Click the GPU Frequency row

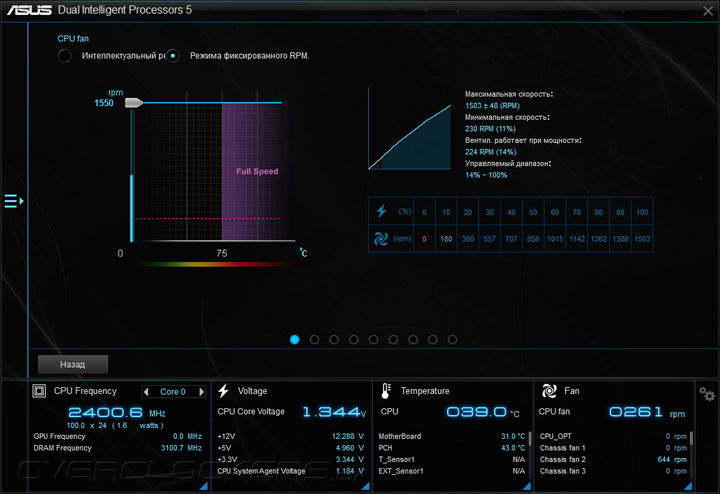[x=118, y=436]
